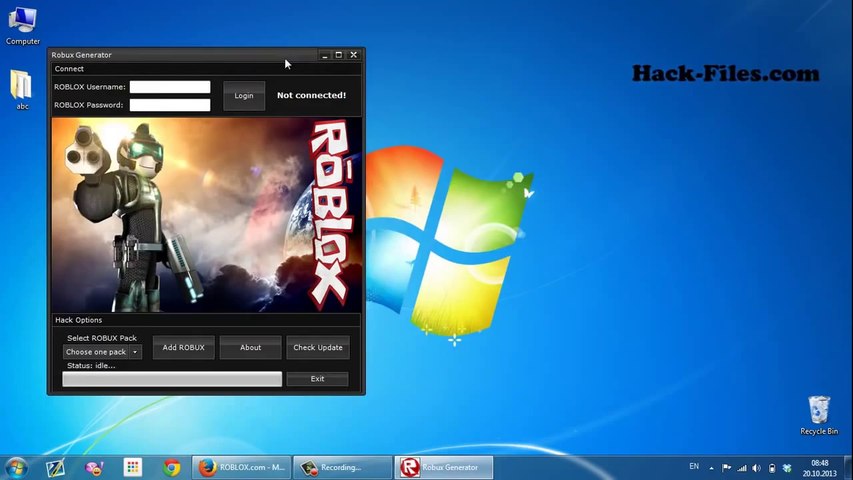Click the Windows Start orb
The image size is (853, 480).
[16, 467]
